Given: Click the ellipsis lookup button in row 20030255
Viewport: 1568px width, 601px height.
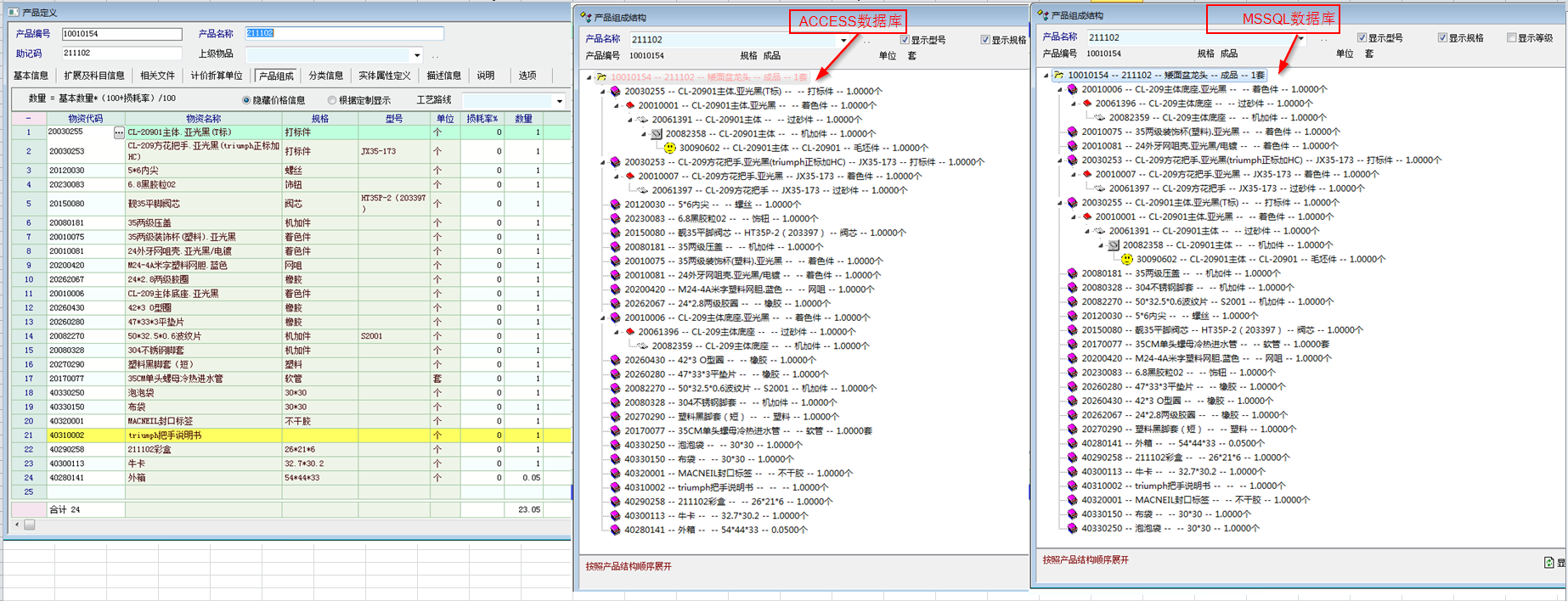Looking at the screenshot, I should [x=119, y=132].
